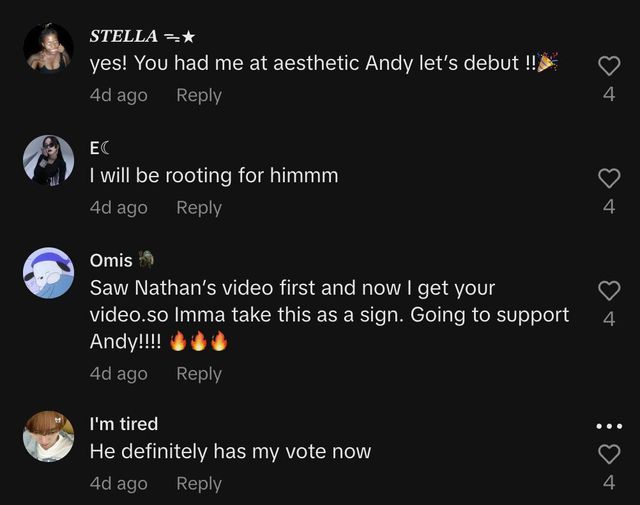Click the like count on Omis's comment
The width and height of the screenshot is (640, 505).
pyautogui.click(x=609, y=319)
